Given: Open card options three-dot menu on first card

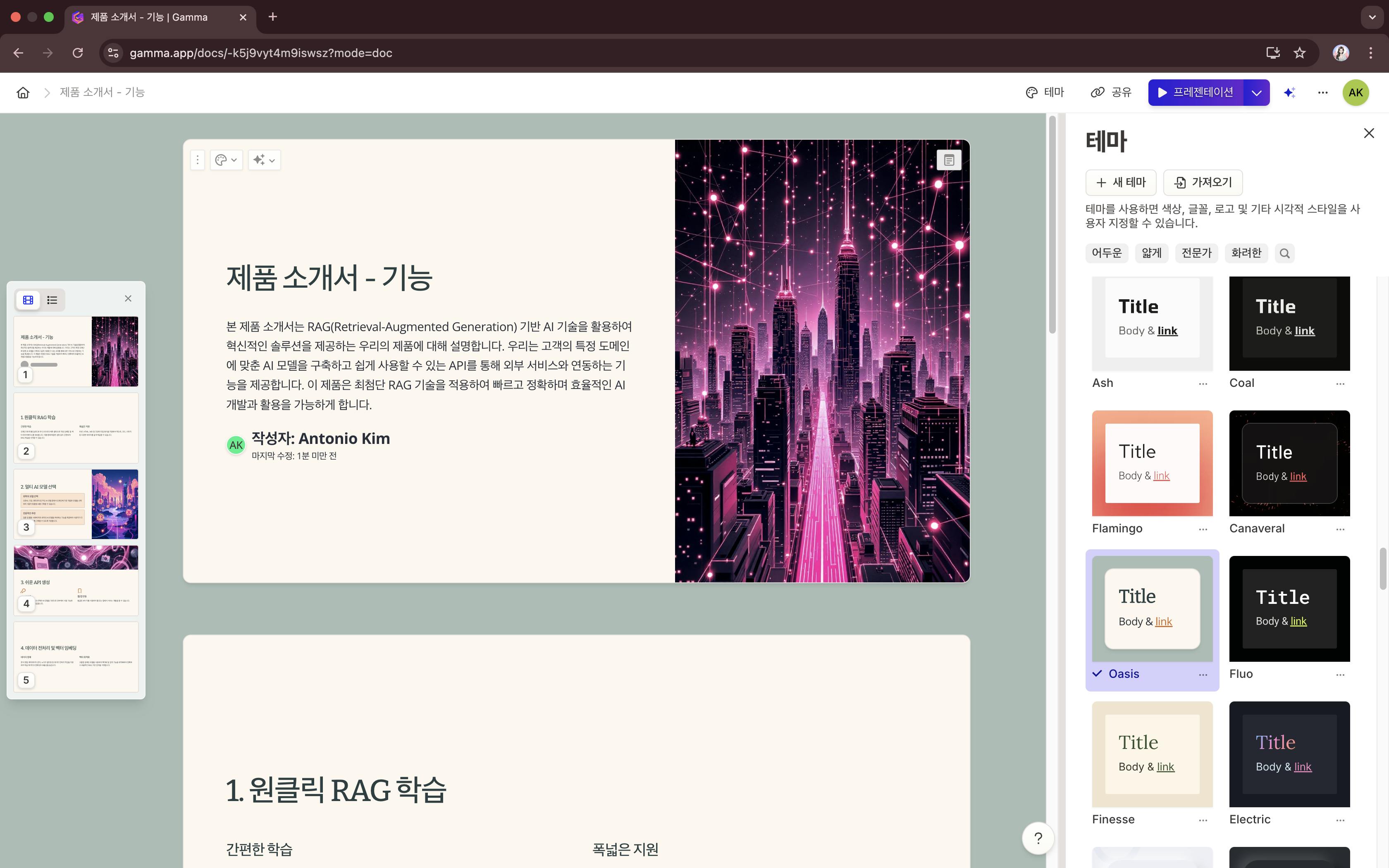Looking at the screenshot, I should tap(198, 160).
